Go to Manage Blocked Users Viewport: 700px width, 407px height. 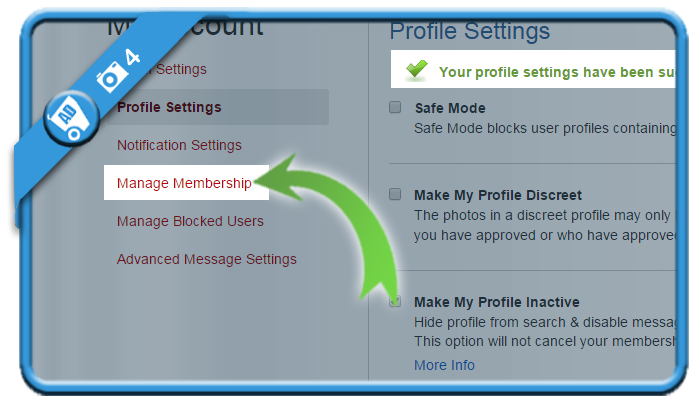coord(190,221)
